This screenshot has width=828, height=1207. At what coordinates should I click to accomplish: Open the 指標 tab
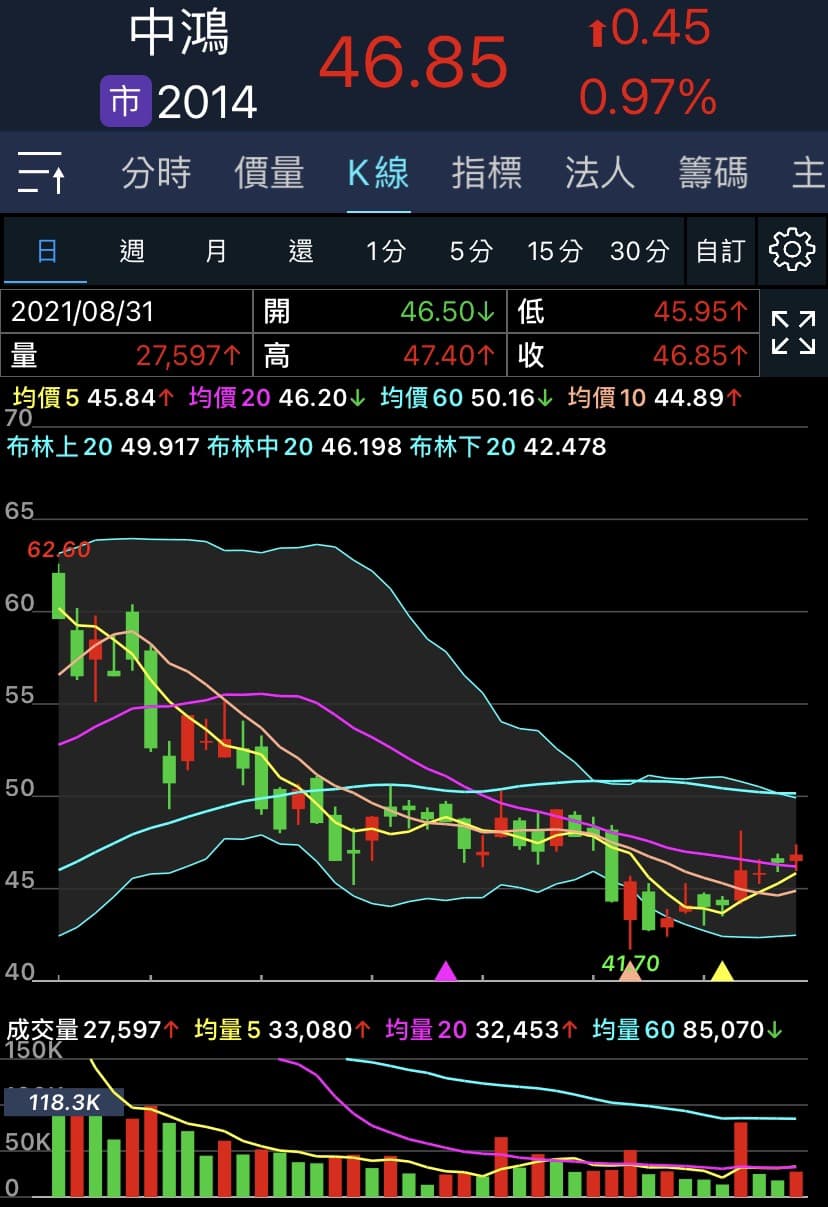click(487, 173)
